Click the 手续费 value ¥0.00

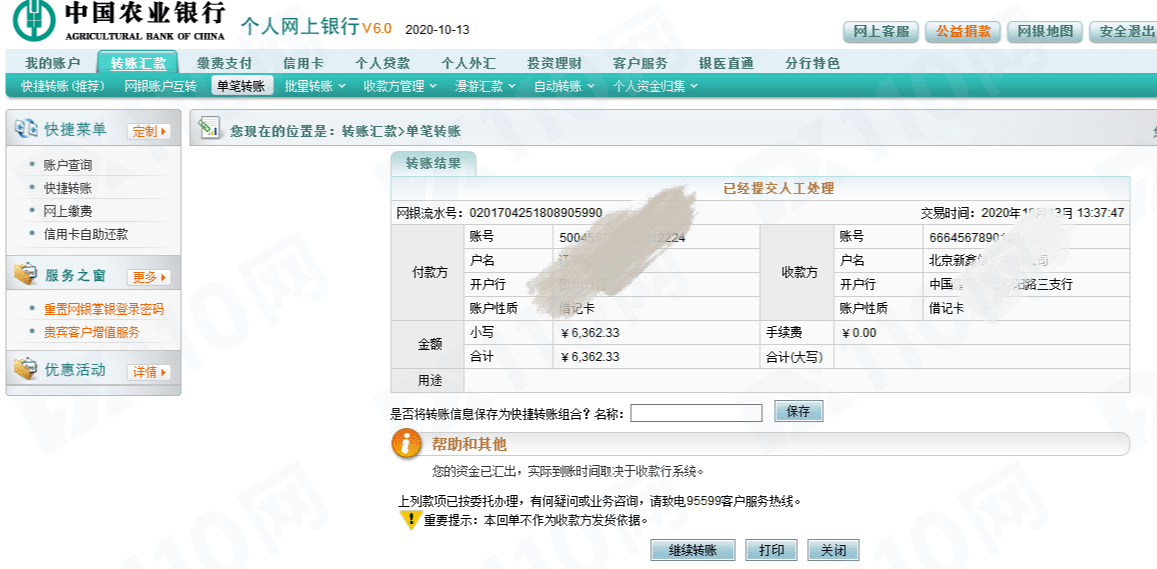pos(859,333)
